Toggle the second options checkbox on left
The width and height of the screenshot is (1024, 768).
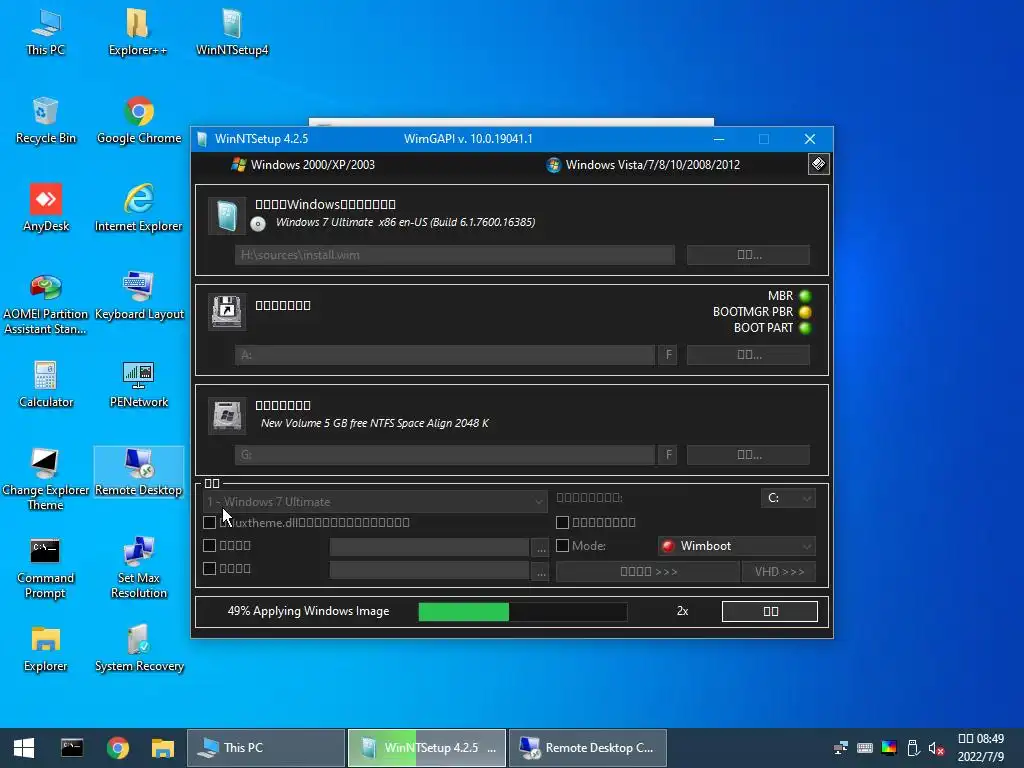[209, 545]
